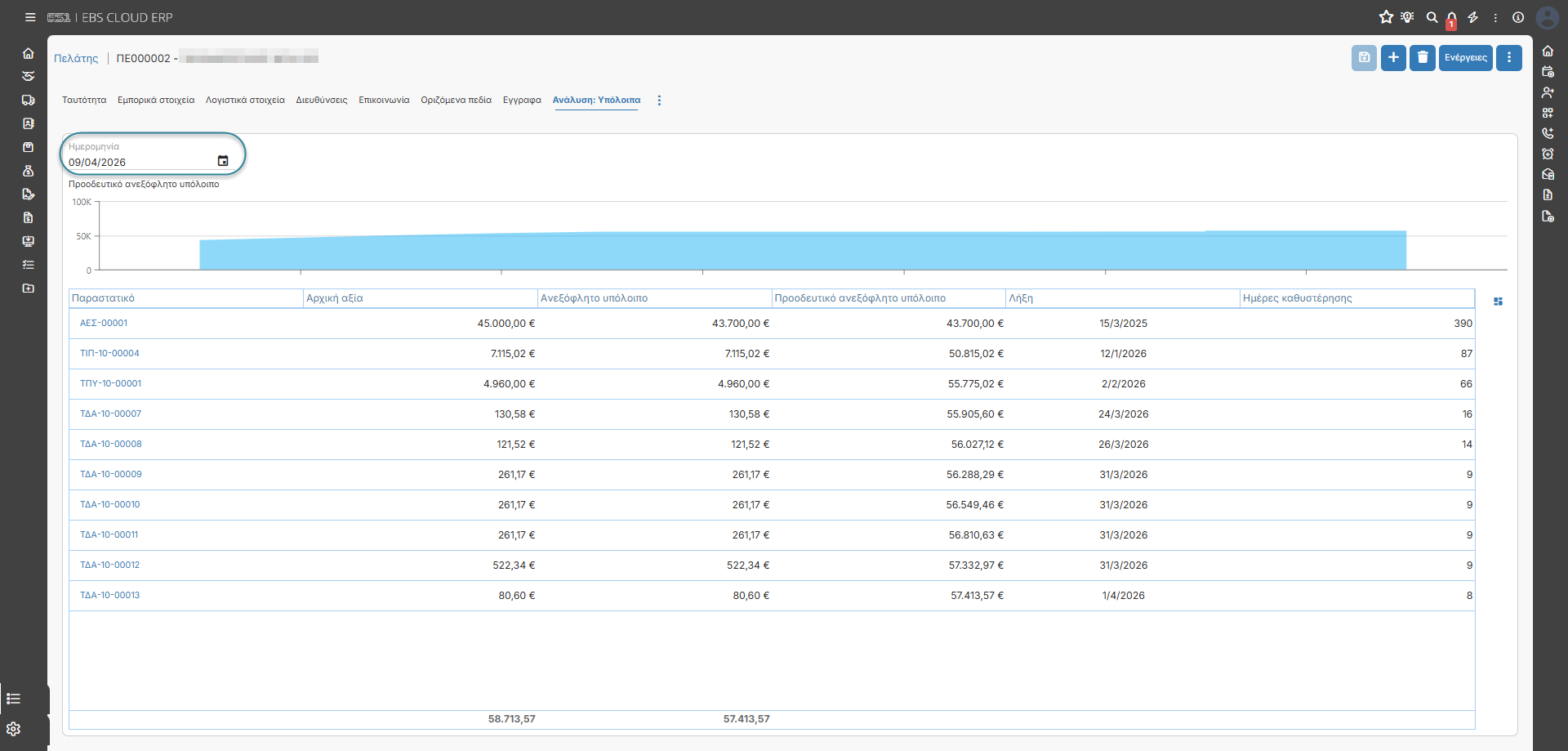Image resolution: width=1568 pixels, height=751 pixels.
Task: Open document ΤΔΑ-10-00013 link
Action: (109, 595)
